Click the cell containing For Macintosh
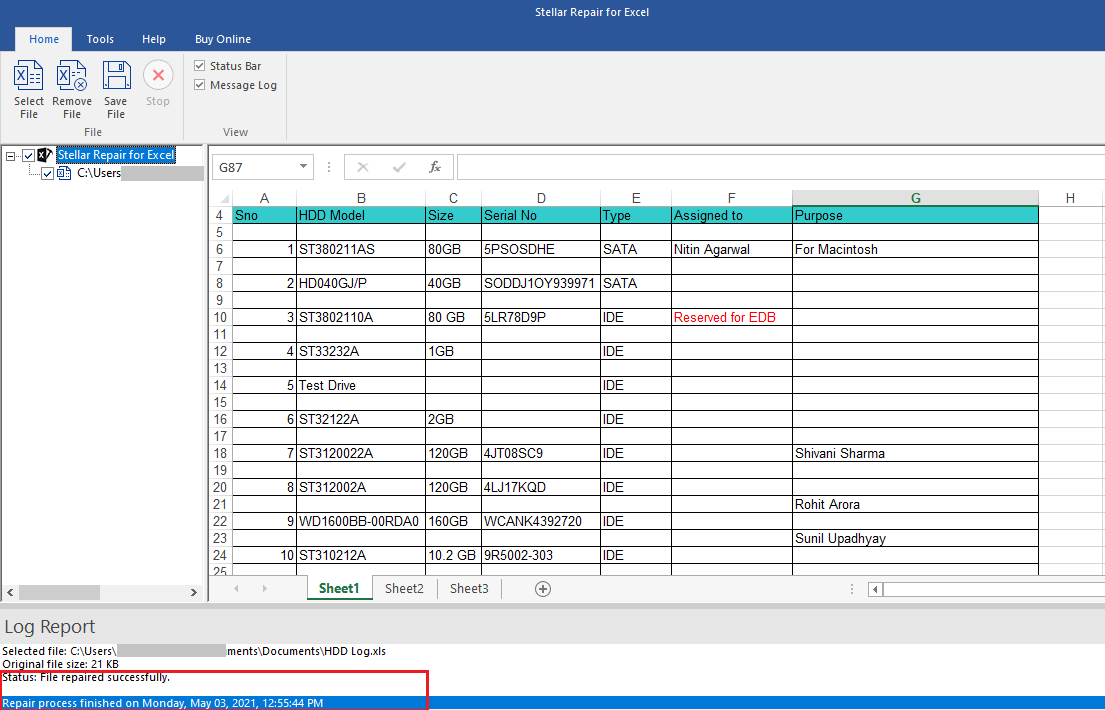 coord(915,250)
